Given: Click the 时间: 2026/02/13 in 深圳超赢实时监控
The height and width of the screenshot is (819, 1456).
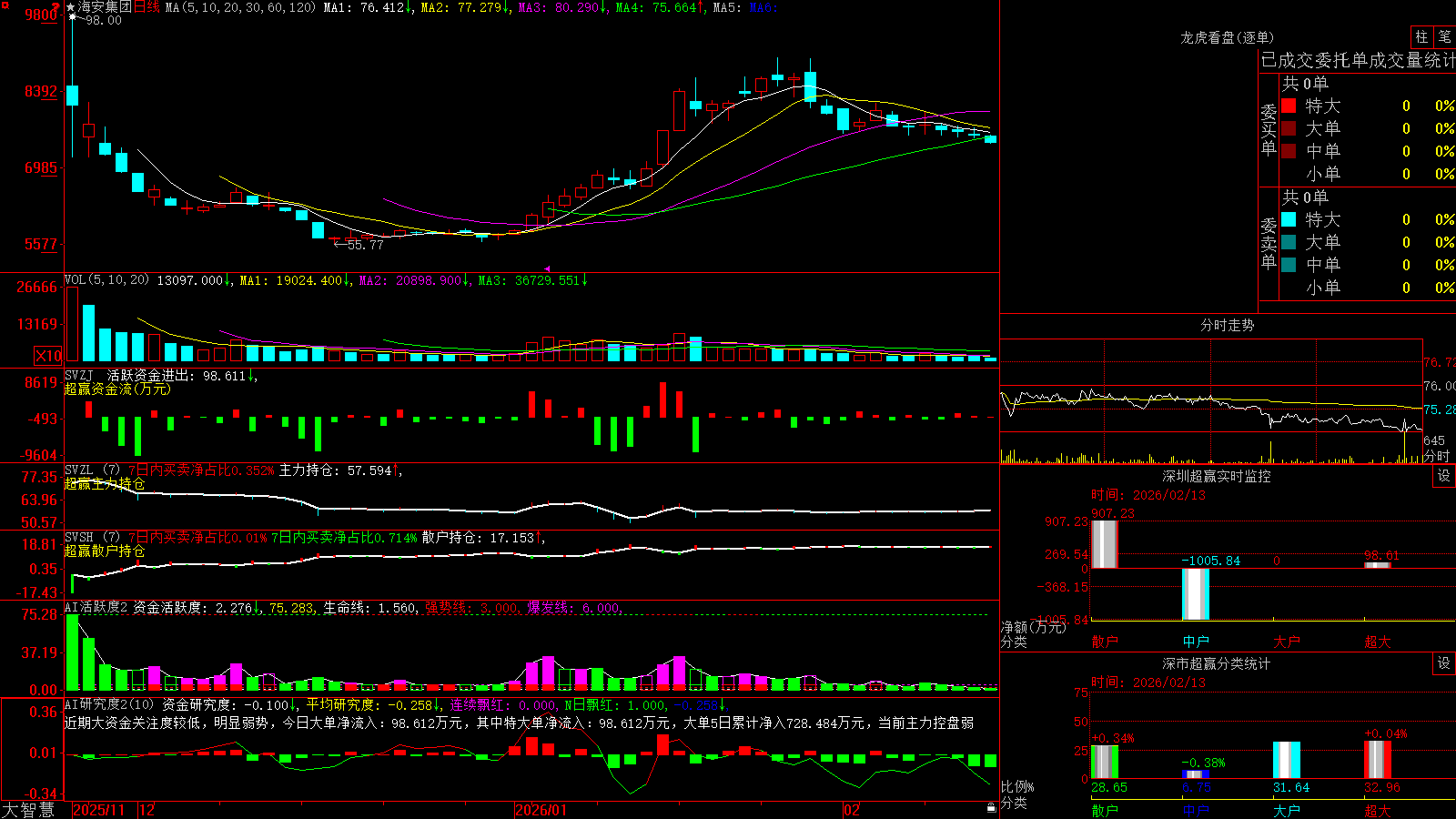Looking at the screenshot, I should [x=1148, y=495].
